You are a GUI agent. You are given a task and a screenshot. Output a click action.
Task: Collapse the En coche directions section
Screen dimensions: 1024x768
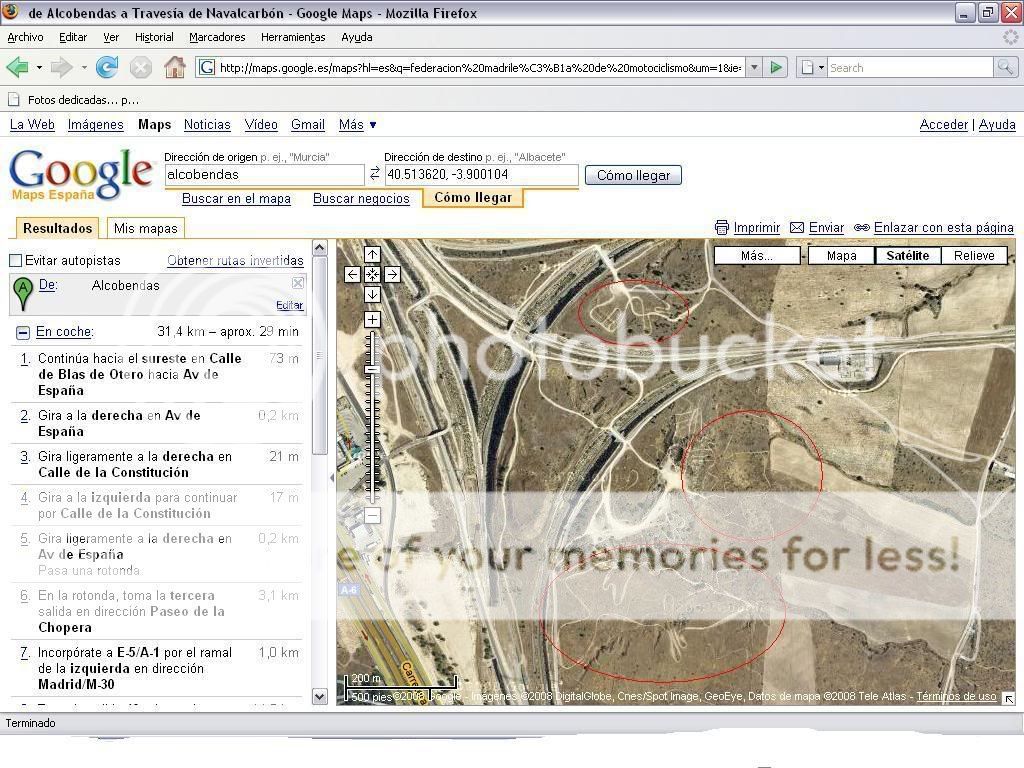pos(22,332)
